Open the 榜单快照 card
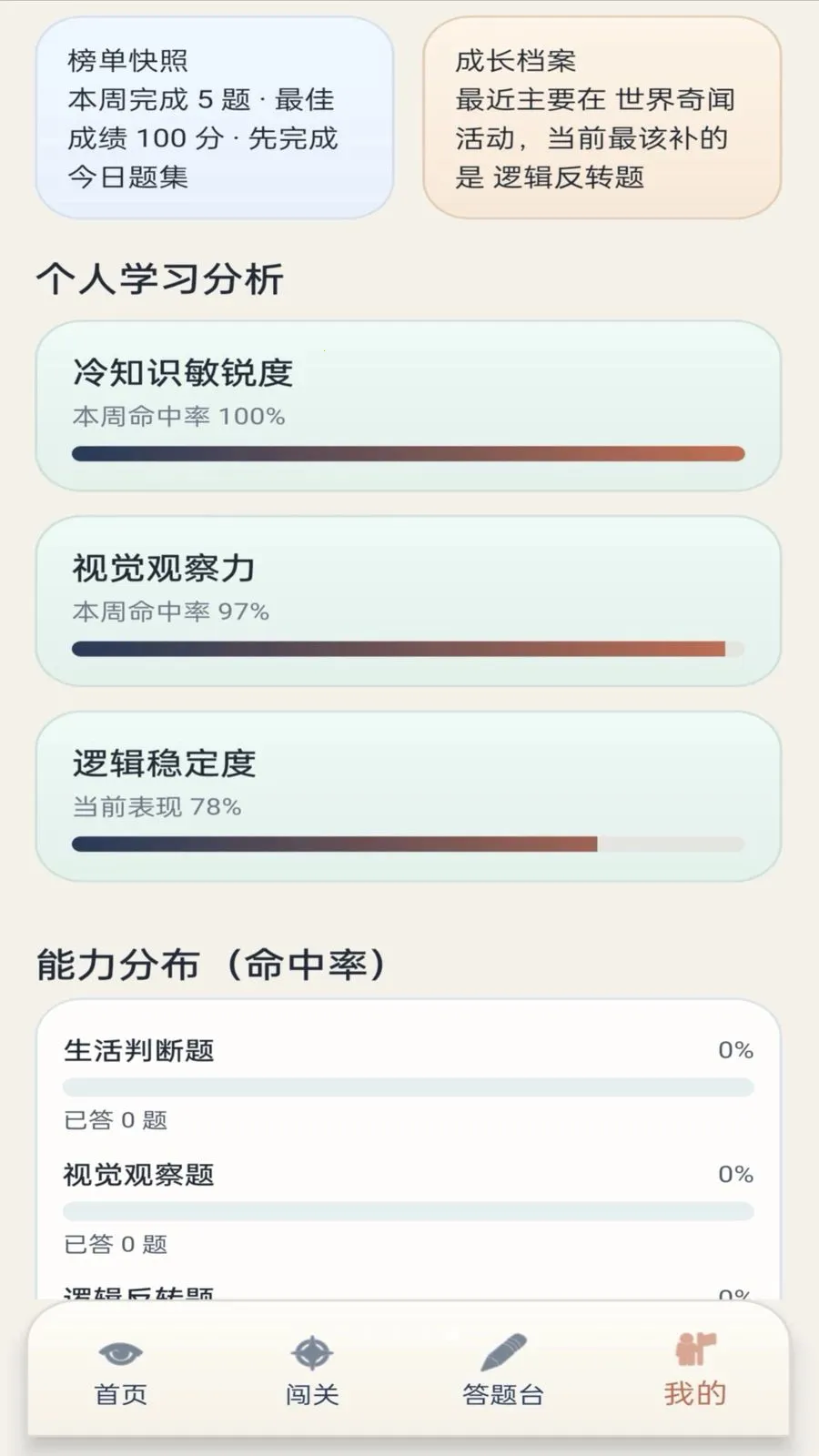 click(x=215, y=118)
